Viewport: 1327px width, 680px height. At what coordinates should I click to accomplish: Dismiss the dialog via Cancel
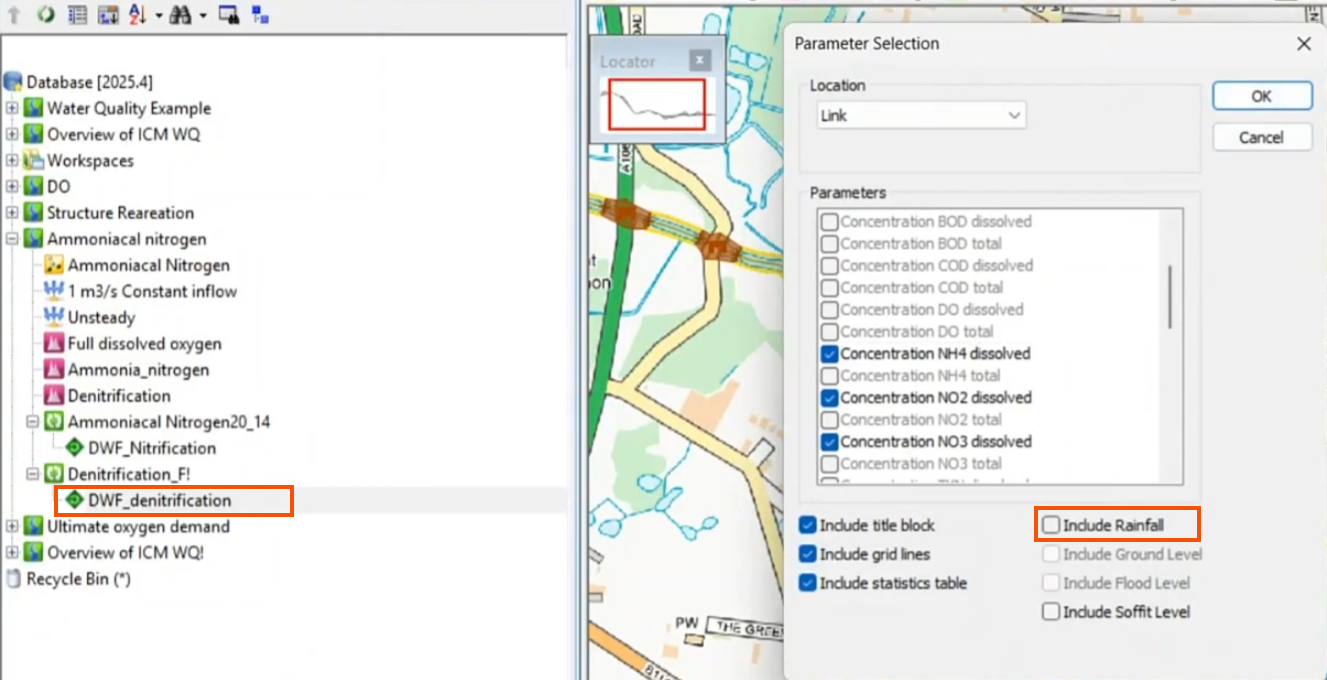tap(1261, 136)
